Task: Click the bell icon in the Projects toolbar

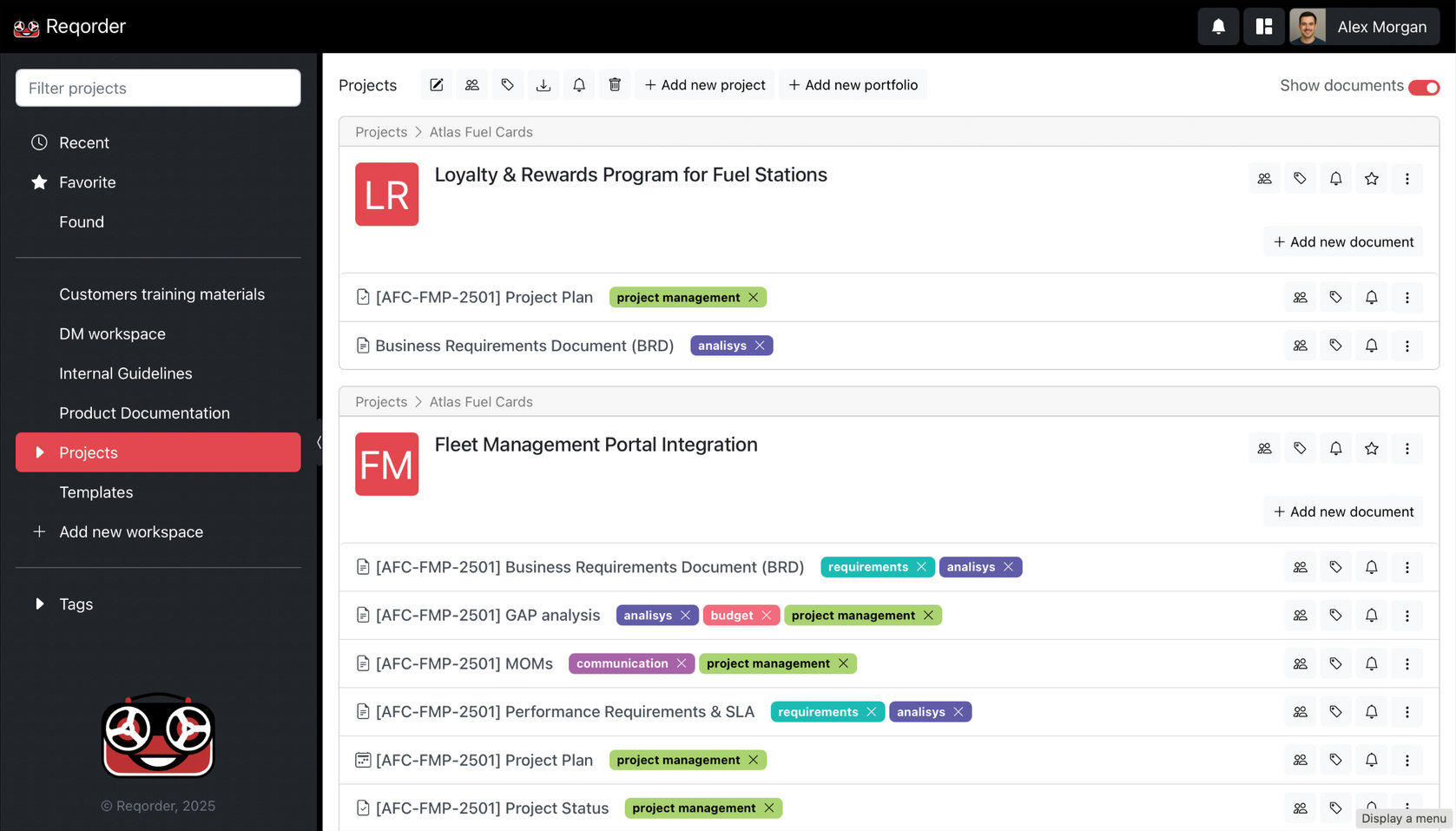Action: 579,85
